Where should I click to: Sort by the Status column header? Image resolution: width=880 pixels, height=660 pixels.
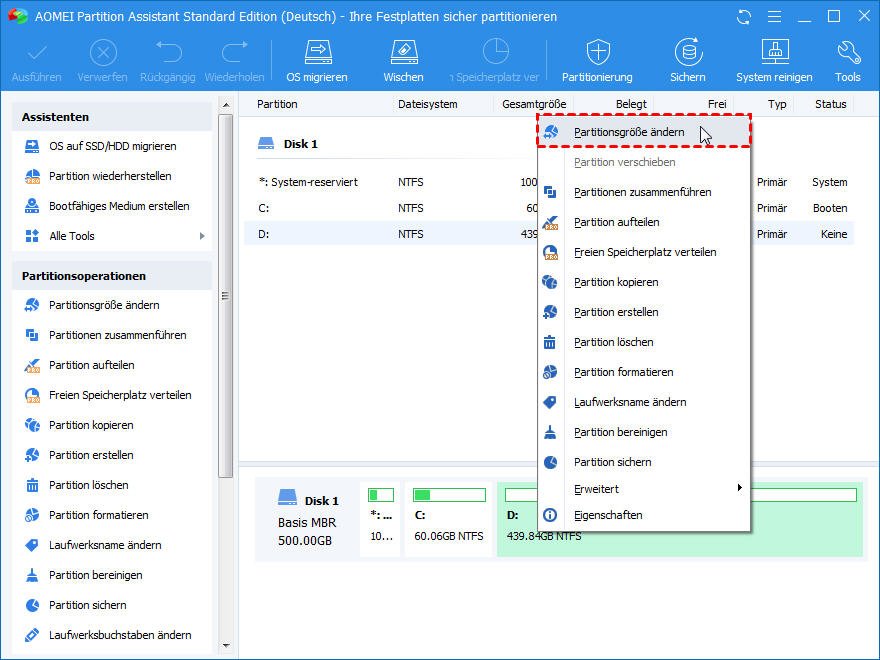coord(831,104)
